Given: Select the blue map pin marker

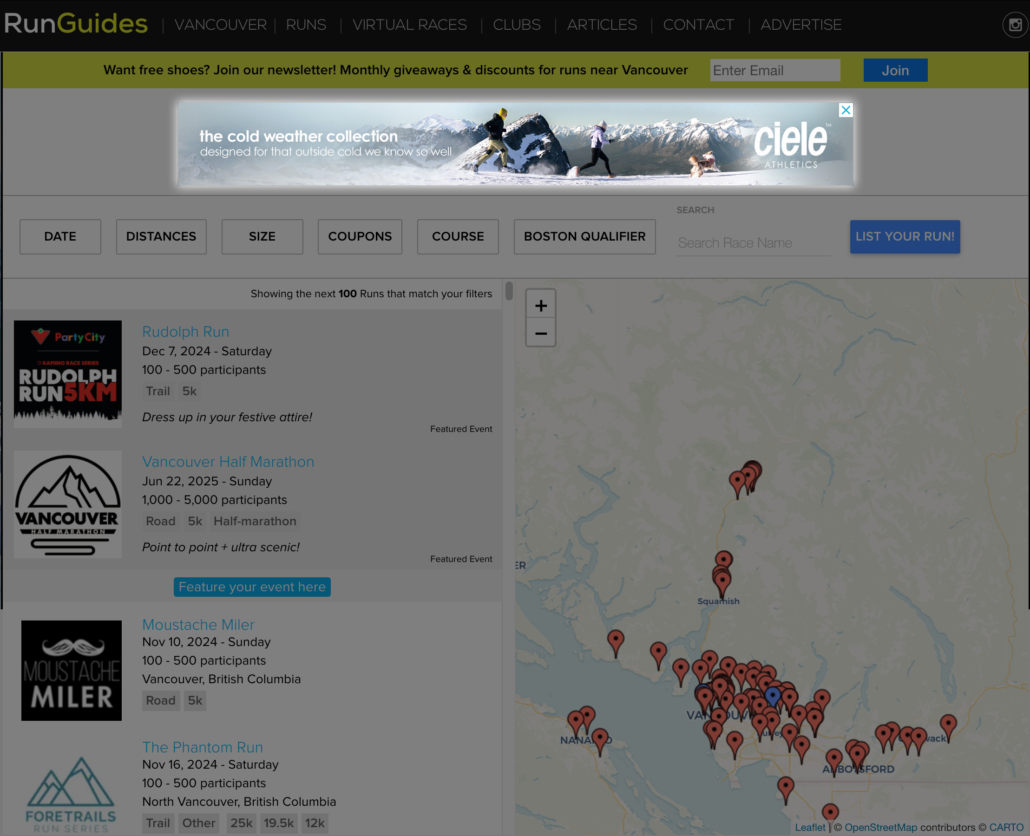Looking at the screenshot, I should click(x=773, y=696).
